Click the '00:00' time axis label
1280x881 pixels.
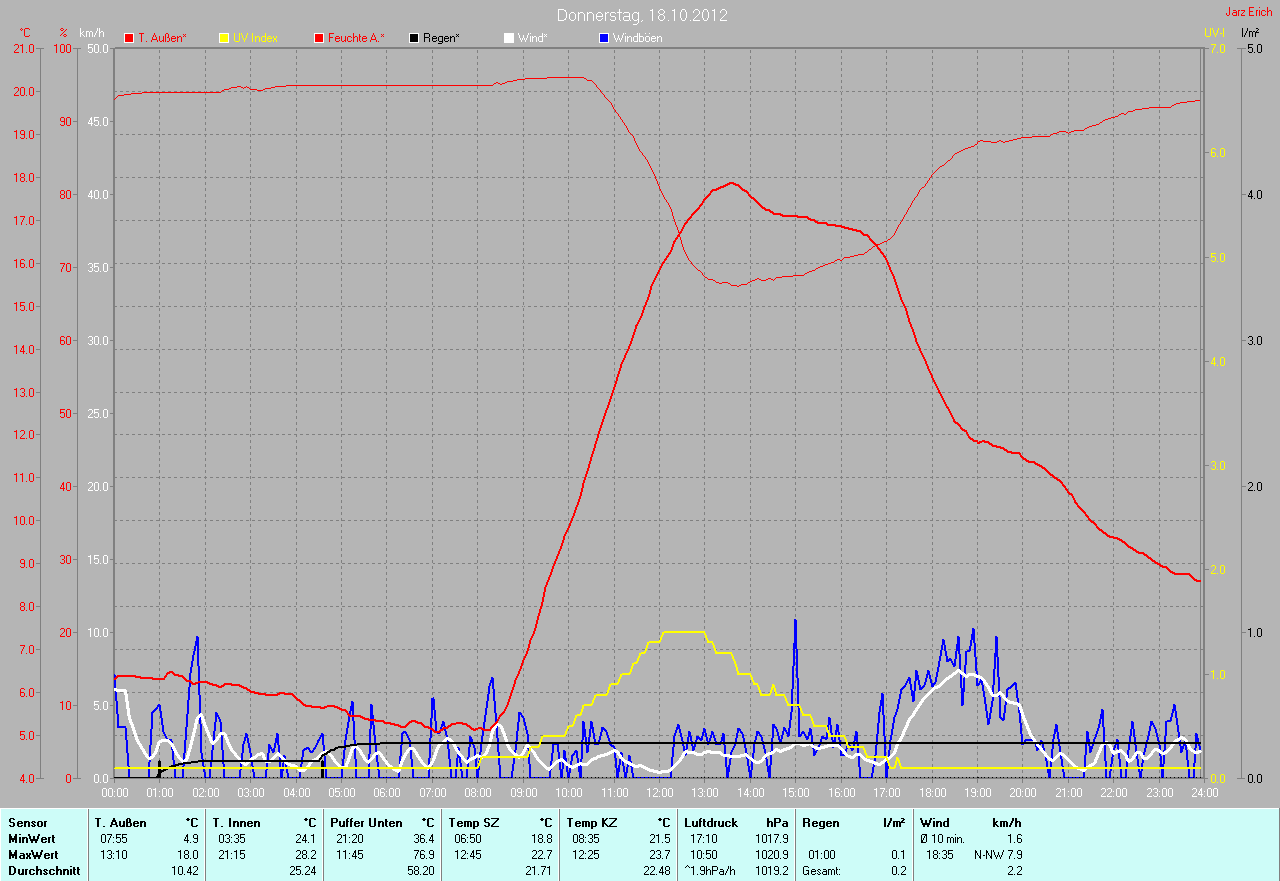coord(115,793)
